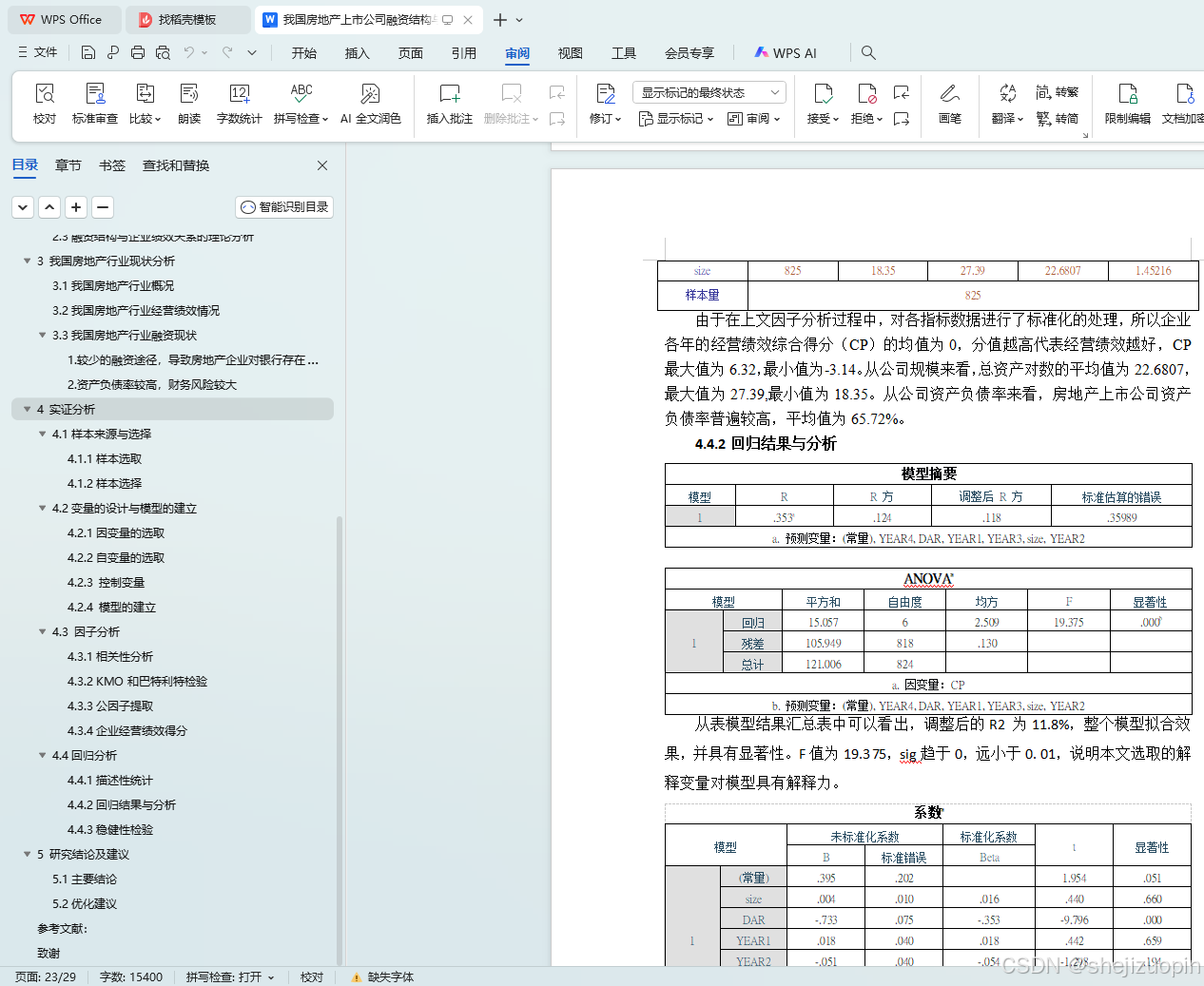Open the 审阅 pane dropdown
1204x986 pixels.
754,119
